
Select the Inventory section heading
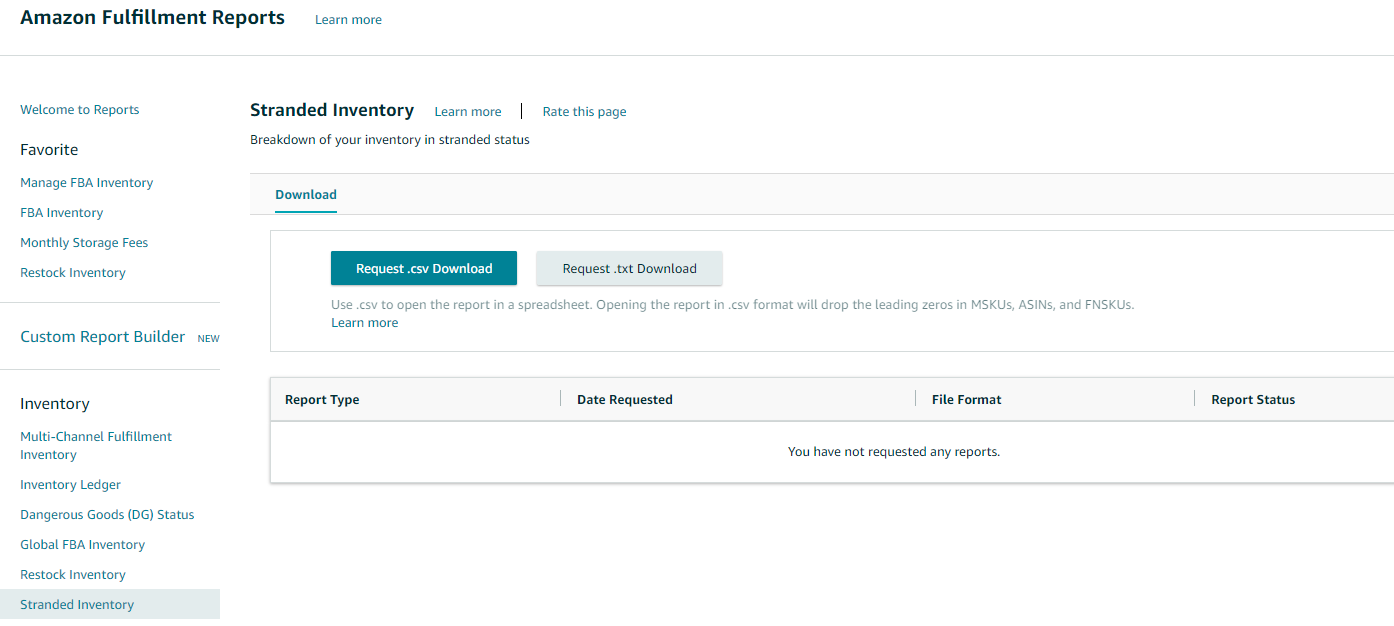(55, 404)
